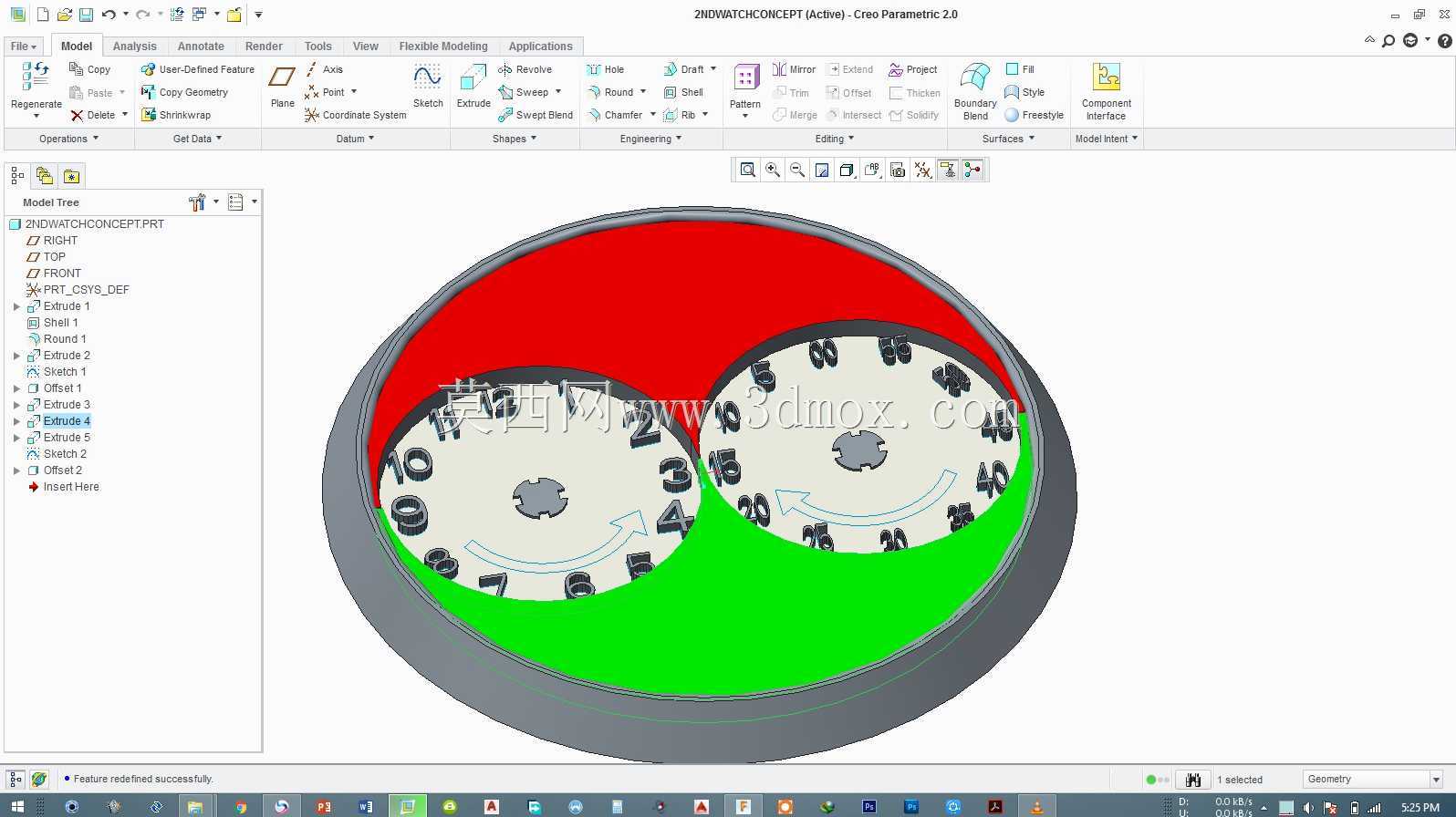Image resolution: width=1456 pixels, height=817 pixels.
Task: Create a datum Axis
Action: point(324,69)
